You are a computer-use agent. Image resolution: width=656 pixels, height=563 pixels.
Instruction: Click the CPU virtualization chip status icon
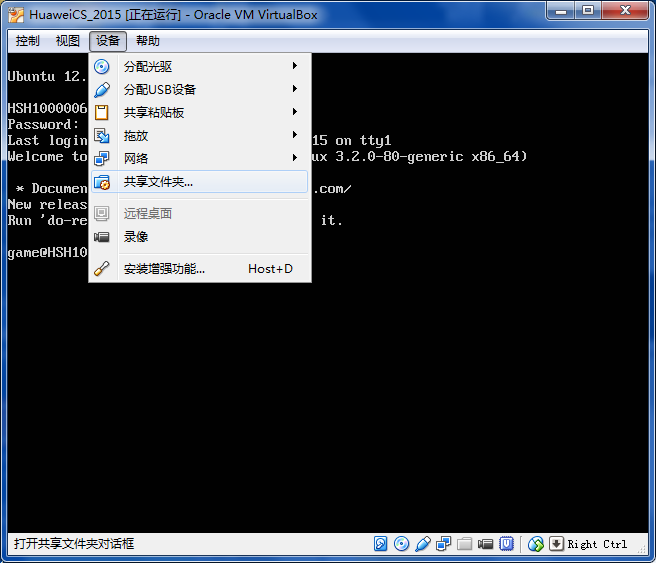[x=506, y=544]
